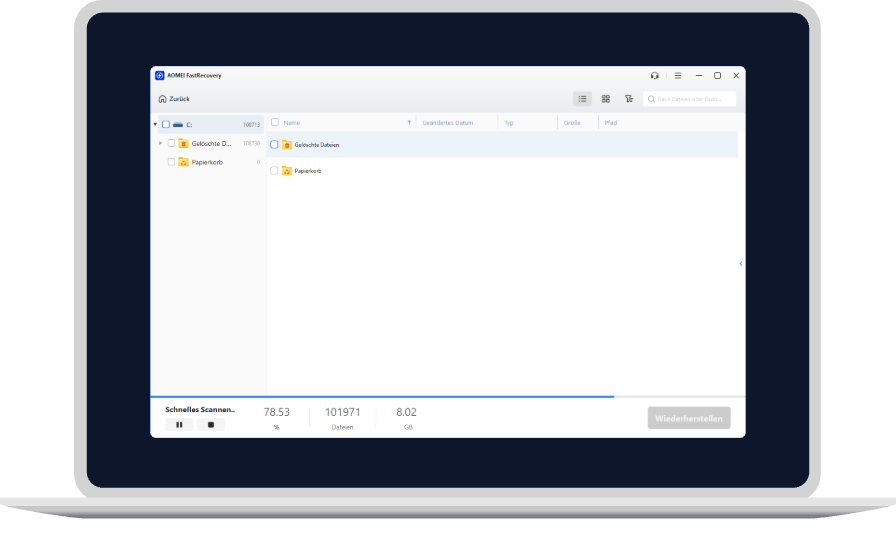
Task: Sort by Größe column header
Action: (x=572, y=123)
